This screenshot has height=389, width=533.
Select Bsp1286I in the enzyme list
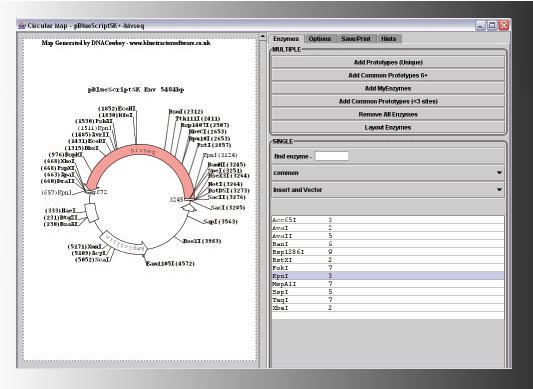click(388, 252)
